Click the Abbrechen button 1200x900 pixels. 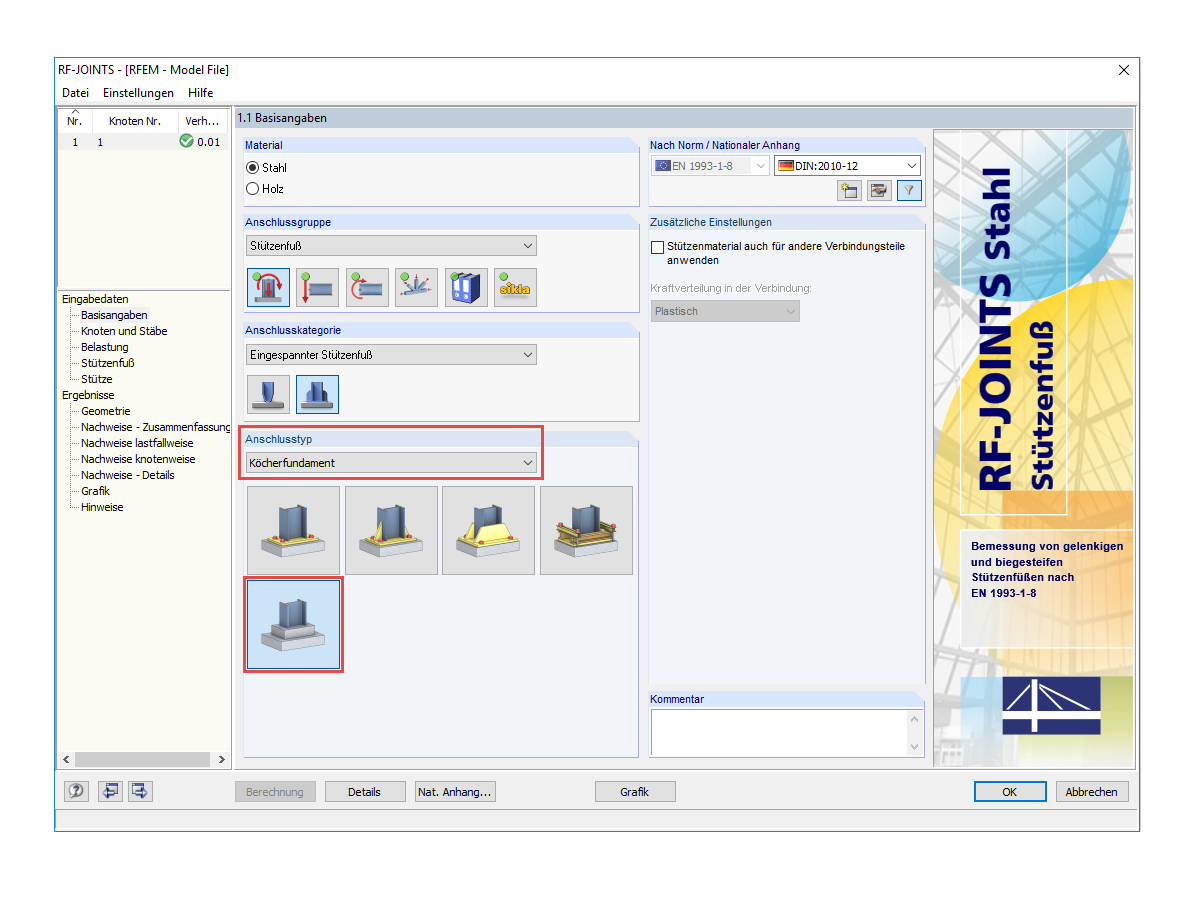tap(1092, 792)
